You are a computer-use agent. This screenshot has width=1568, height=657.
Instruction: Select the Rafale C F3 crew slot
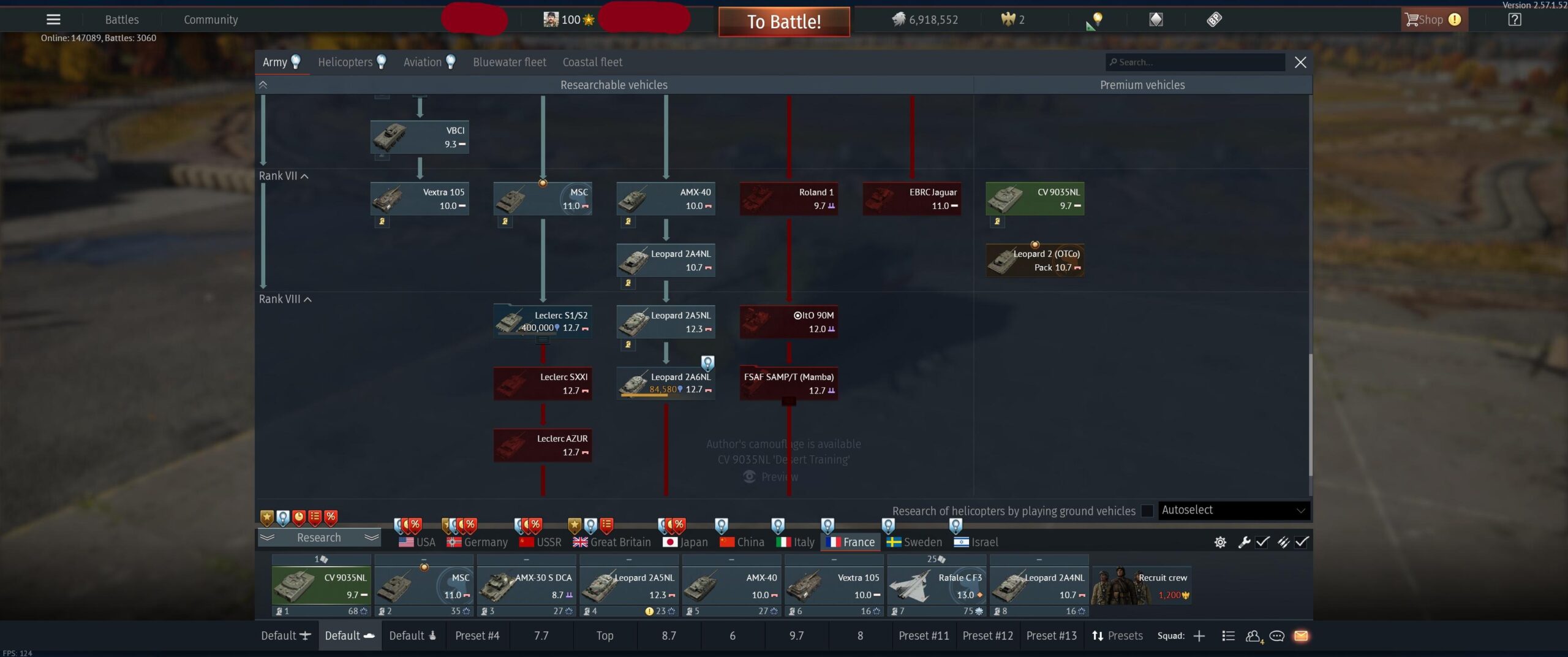[x=937, y=586]
